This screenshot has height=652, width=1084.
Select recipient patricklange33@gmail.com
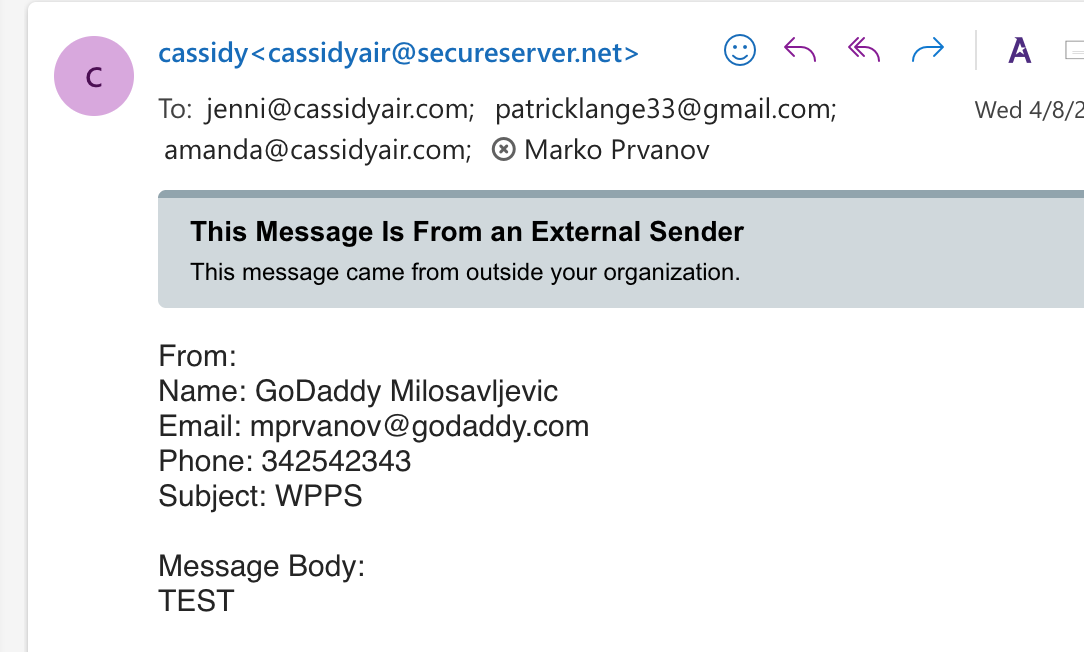(665, 109)
